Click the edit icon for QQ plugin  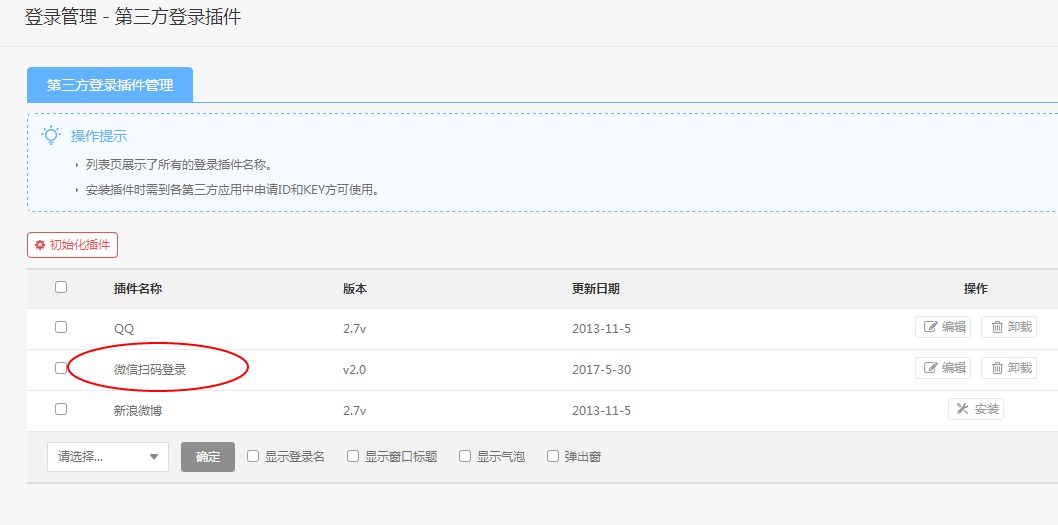click(931, 327)
